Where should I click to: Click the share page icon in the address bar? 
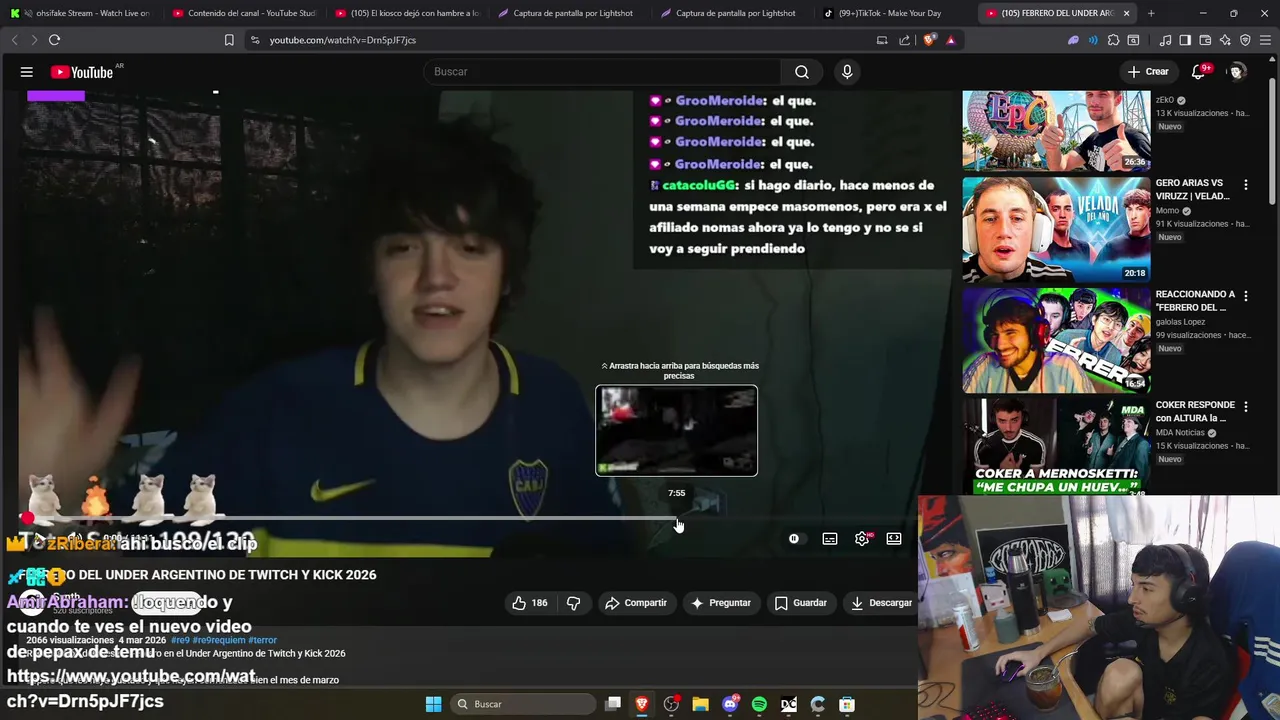(x=905, y=40)
